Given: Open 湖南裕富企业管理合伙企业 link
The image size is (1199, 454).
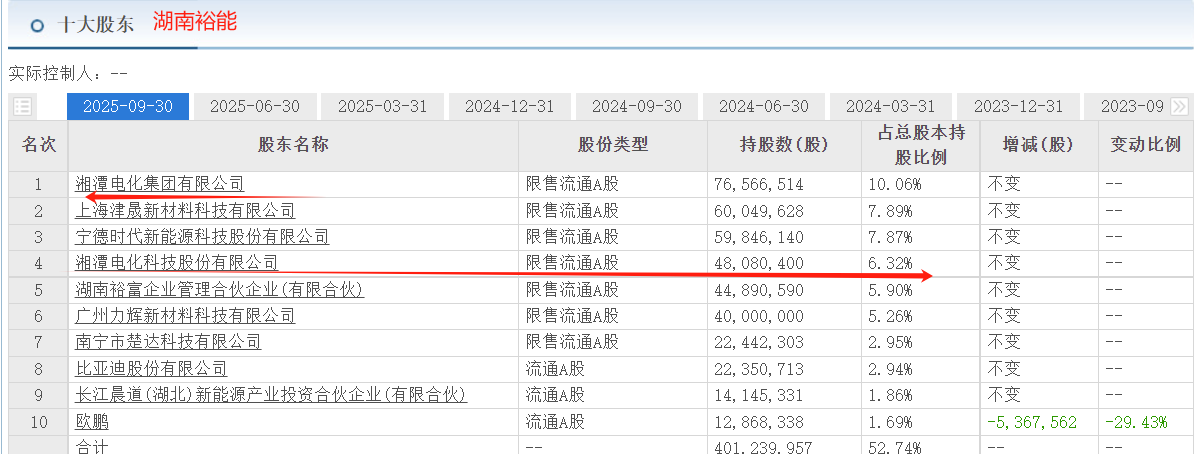Looking at the screenshot, I should point(219,290).
